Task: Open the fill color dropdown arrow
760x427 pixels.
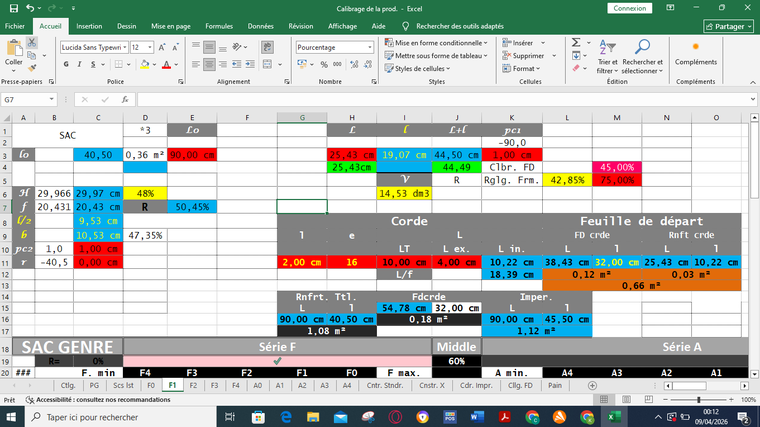Action: pos(154,64)
